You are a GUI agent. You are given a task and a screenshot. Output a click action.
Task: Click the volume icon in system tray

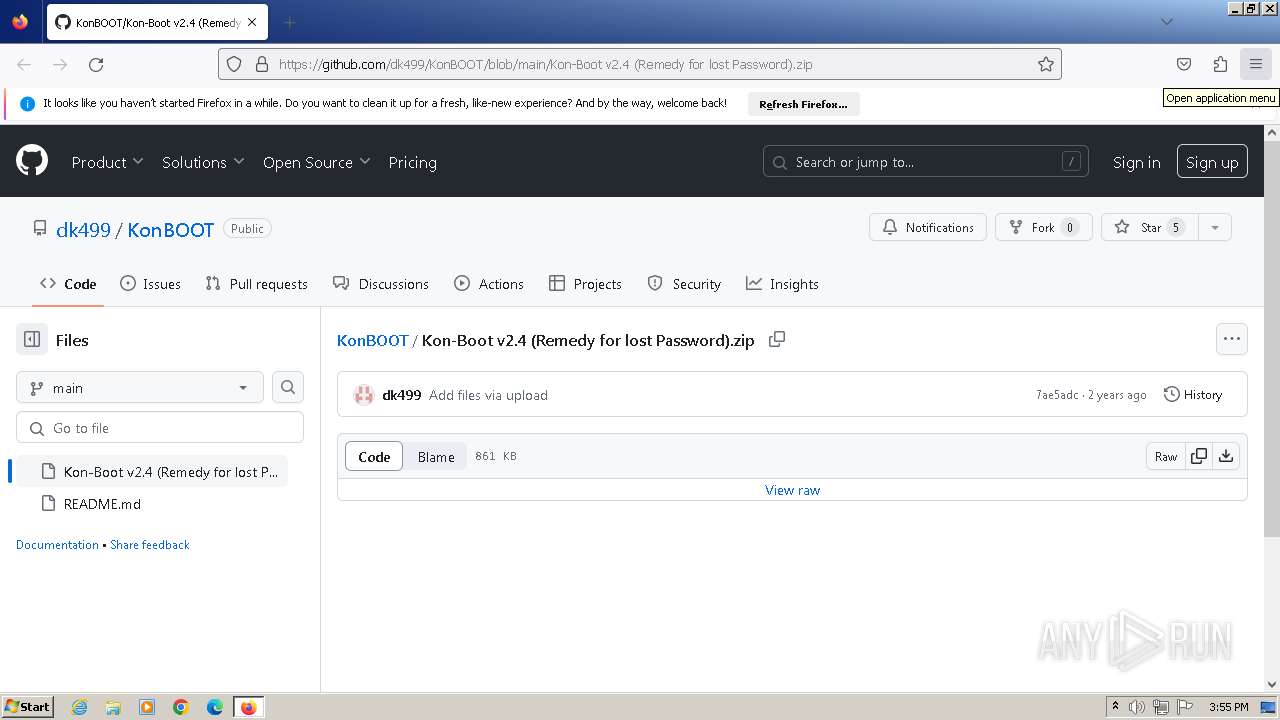pyautogui.click(x=1137, y=707)
